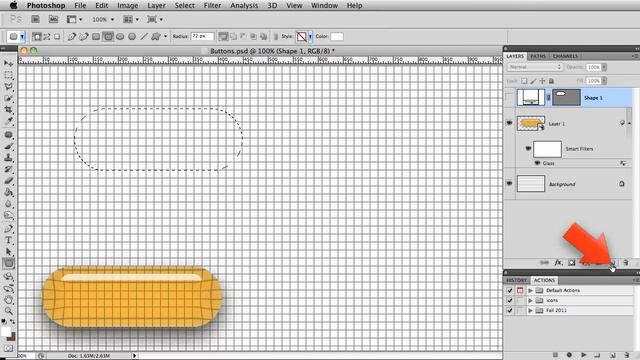This screenshot has height=360, width=640.
Task: Delete the layer using the Layers trash icon
Action: 626,262
